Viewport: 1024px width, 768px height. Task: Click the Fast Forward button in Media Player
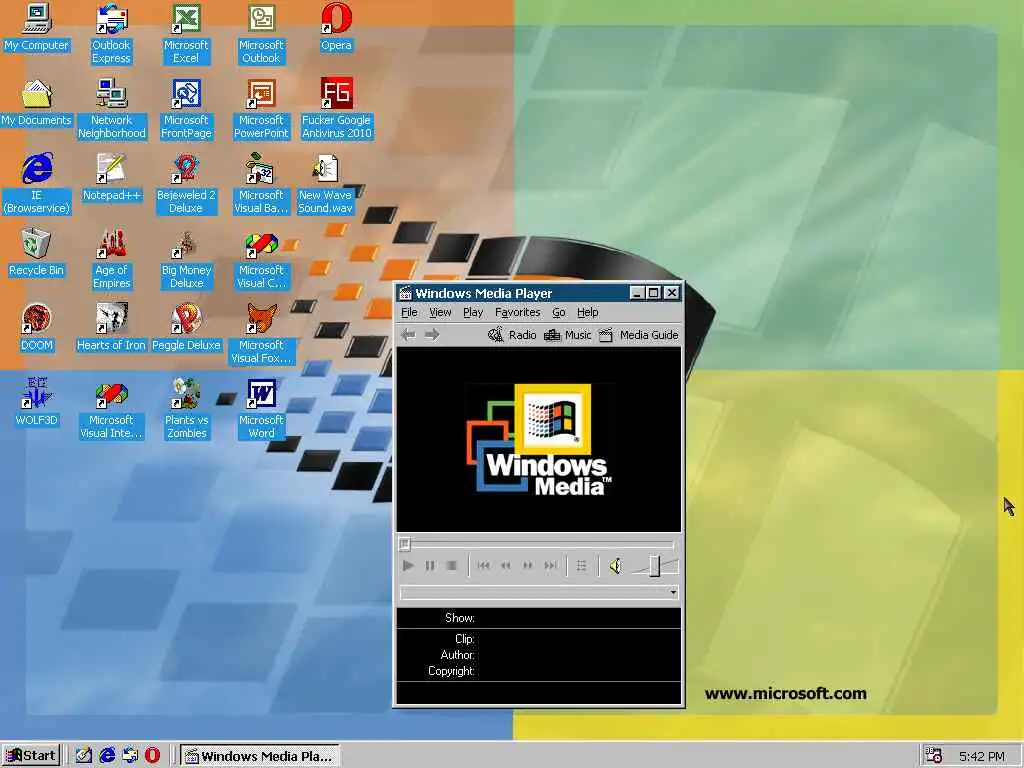(x=528, y=566)
